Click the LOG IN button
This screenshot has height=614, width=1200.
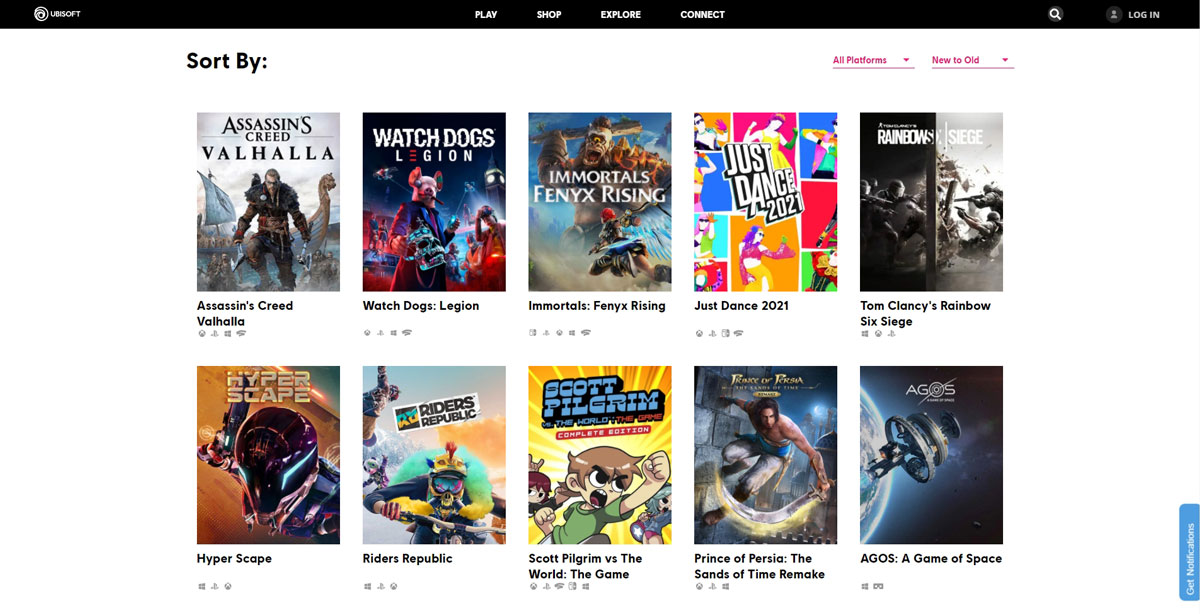[1144, 15]
